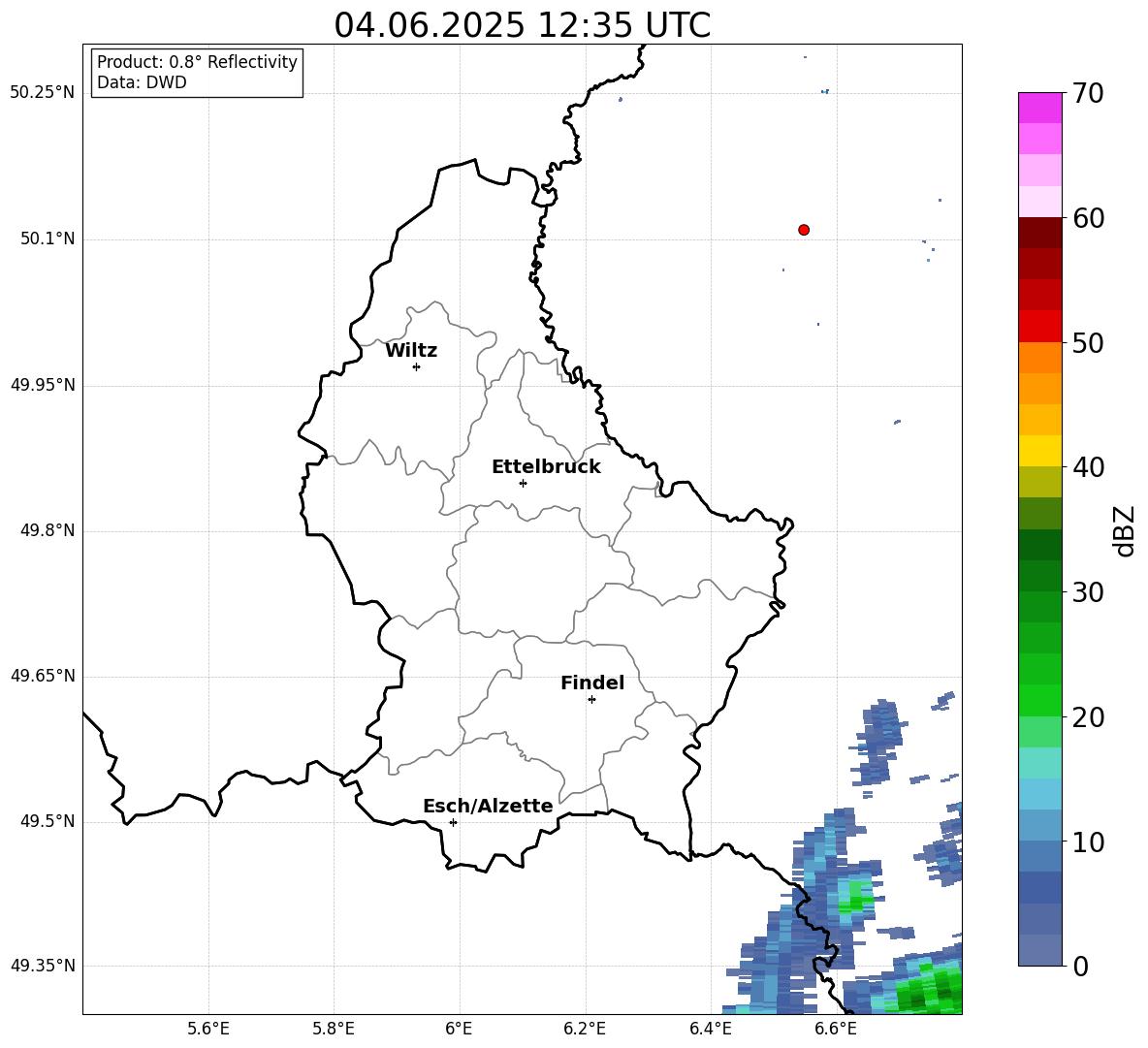
Task: Click the bright green echo cell on the southeast border
Action: click(x=854, y=897)
